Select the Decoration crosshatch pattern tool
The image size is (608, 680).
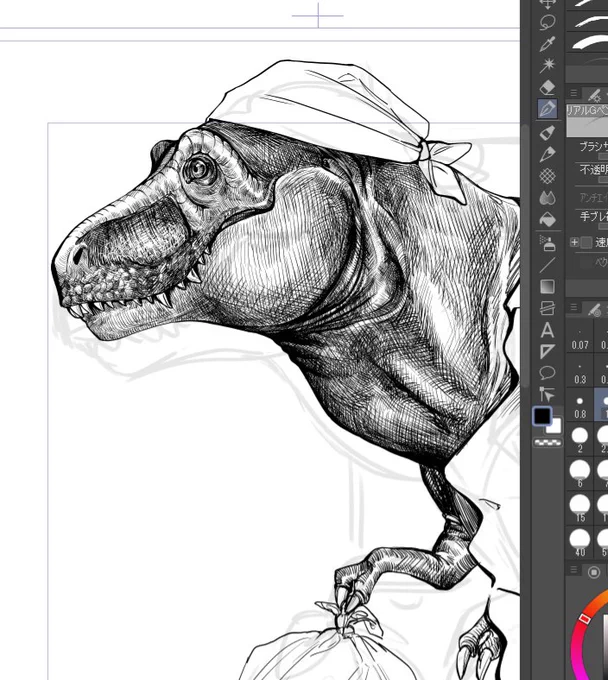click(547, 176)
